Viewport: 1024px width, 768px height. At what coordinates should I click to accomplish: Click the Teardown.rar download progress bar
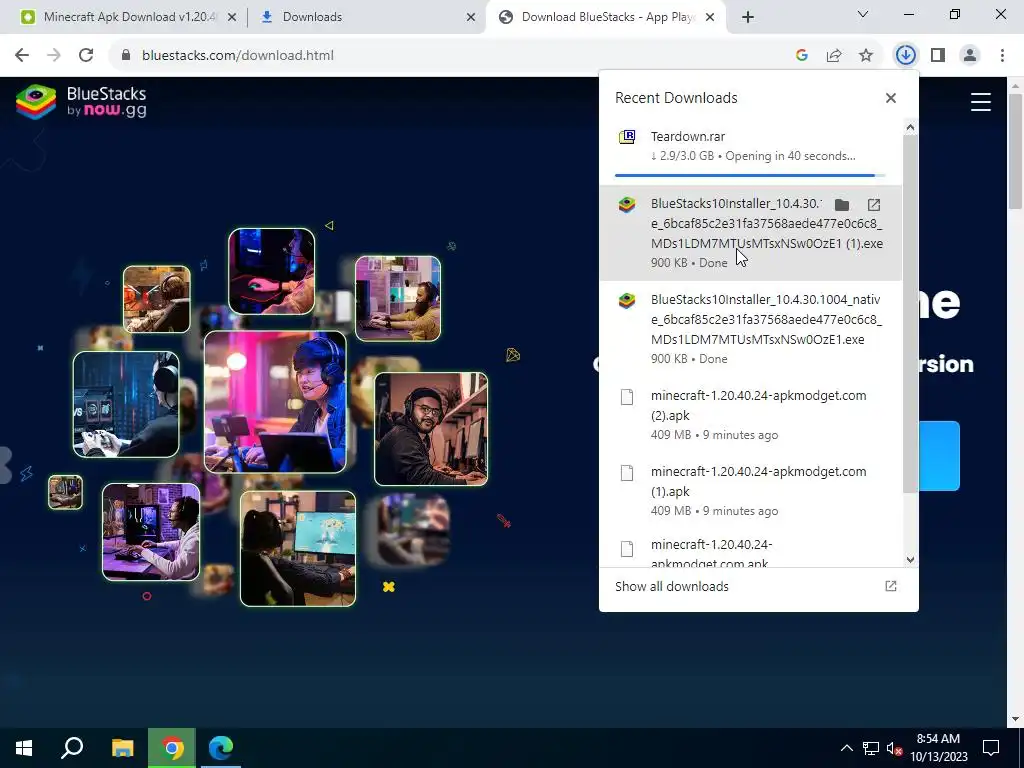[x=750, y=175]
